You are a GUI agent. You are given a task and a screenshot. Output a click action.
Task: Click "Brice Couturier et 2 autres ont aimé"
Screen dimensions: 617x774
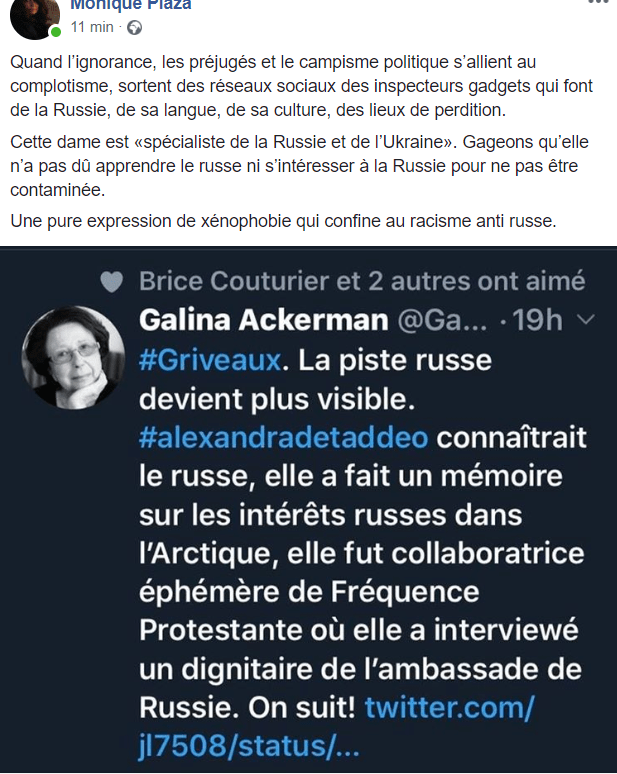tap(362, 283)
